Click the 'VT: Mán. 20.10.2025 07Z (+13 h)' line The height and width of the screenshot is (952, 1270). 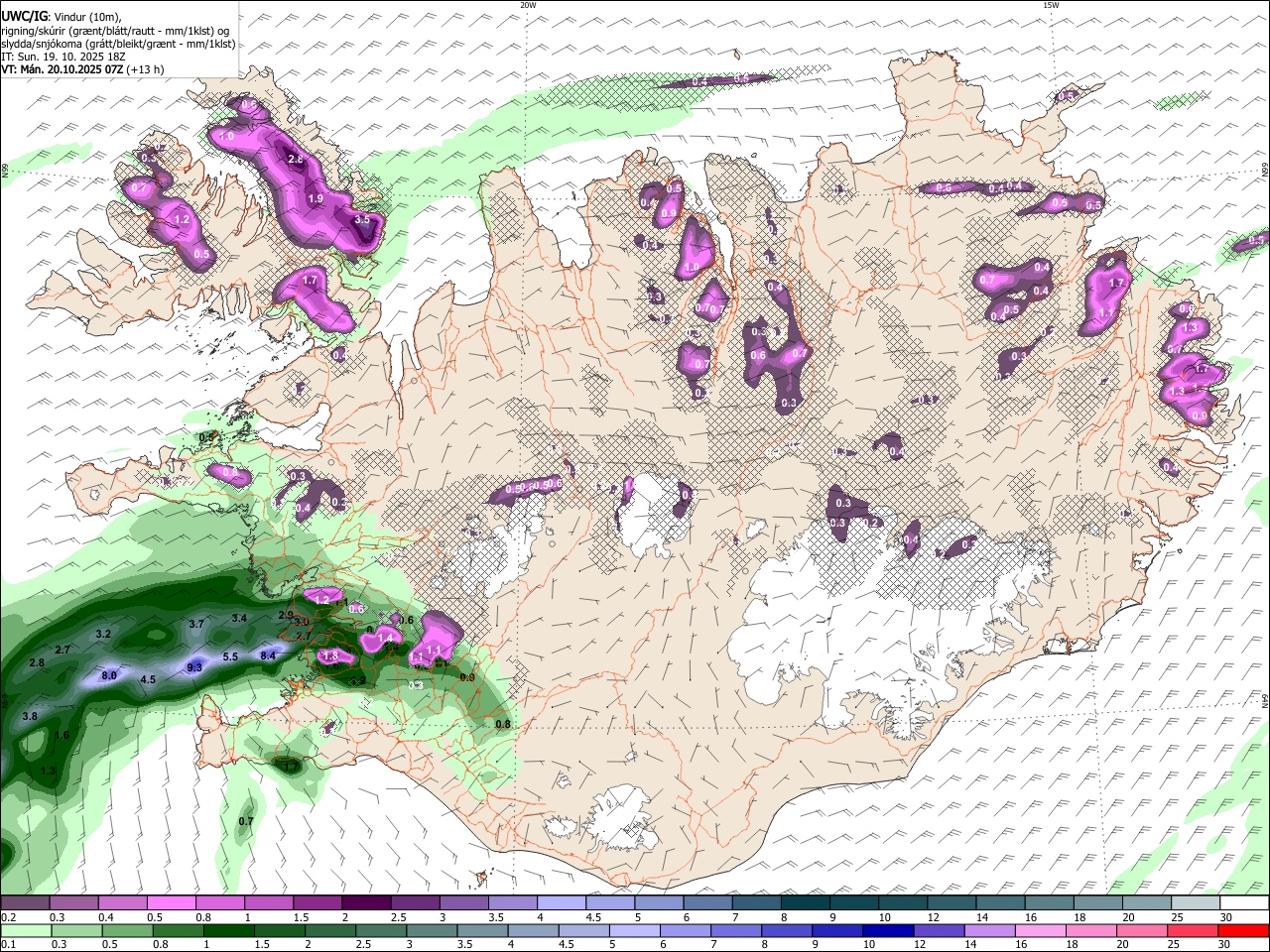pos(82,69)
